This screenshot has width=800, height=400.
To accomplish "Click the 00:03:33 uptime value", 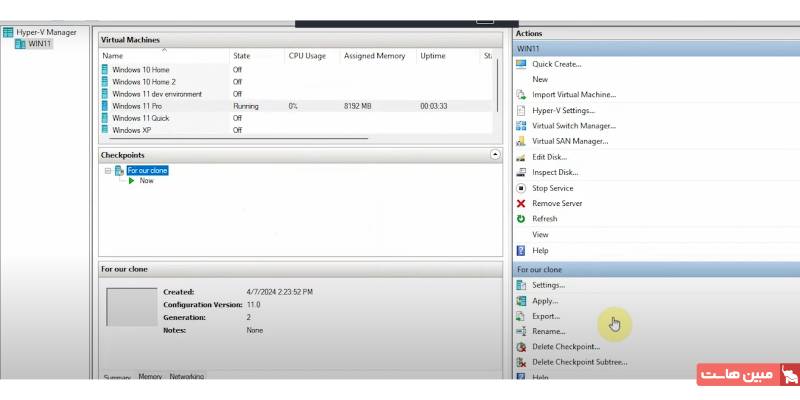I will tap(434, 106).
